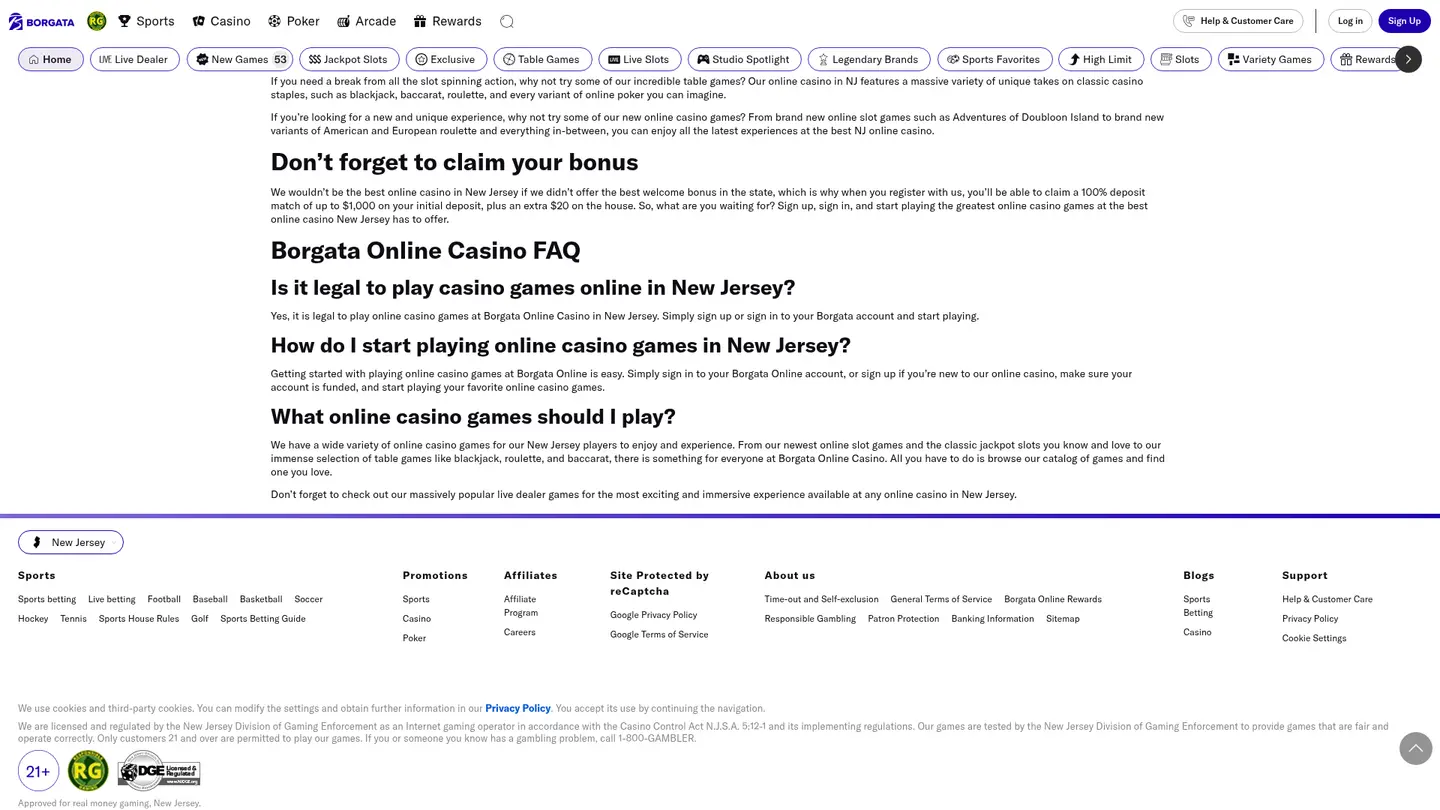Open the Cookie Settings link
The width and height of the screenshot is (1440, 810).
[1314, 638]
